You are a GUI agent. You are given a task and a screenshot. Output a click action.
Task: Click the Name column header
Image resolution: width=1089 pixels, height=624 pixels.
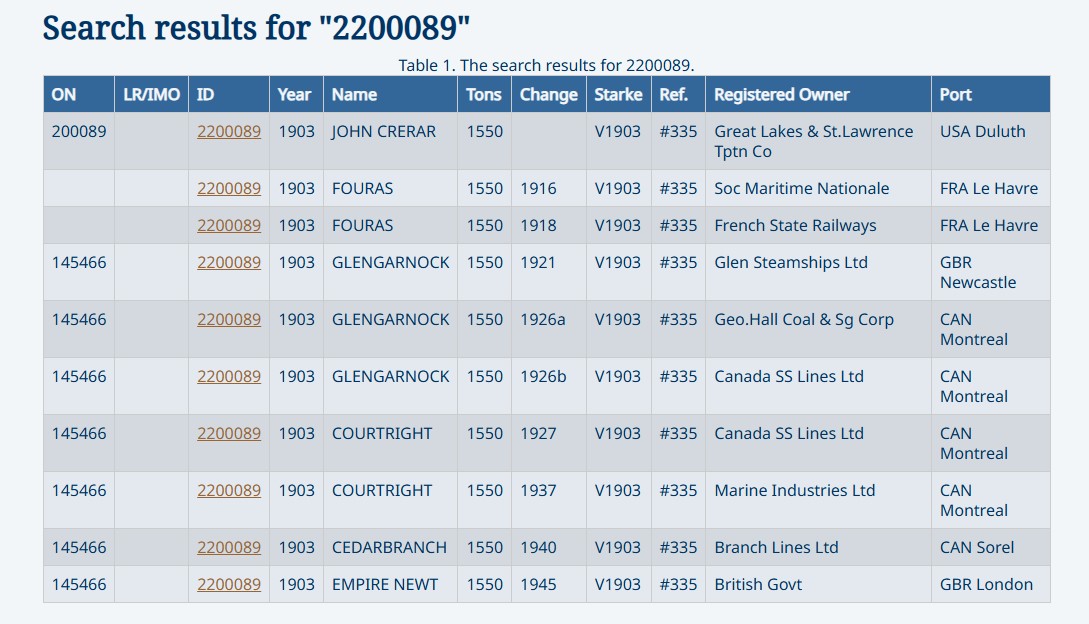click(x=390, y=95)
